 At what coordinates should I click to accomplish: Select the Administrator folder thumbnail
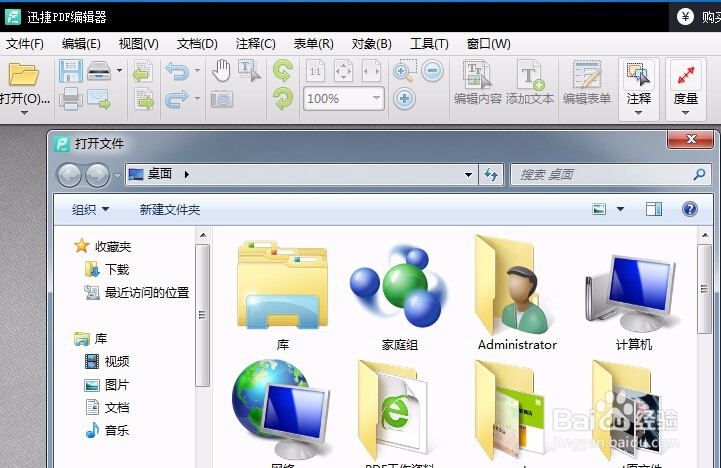(x=517, y=293)
